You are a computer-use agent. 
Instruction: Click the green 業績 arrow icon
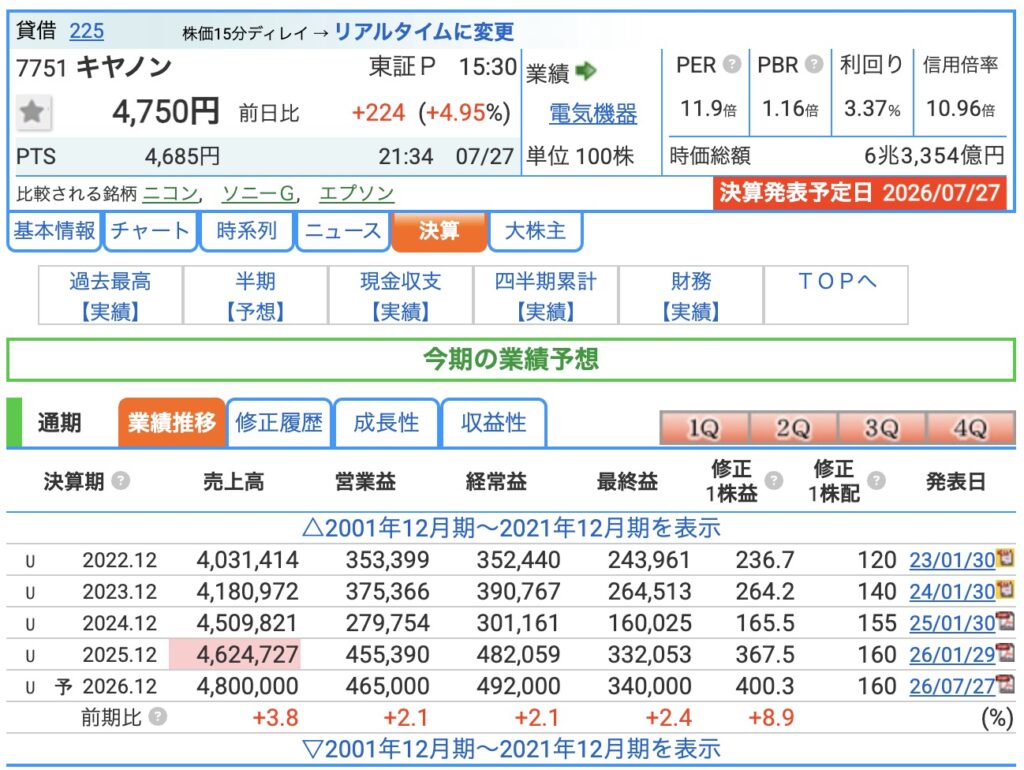click(586, 71)
